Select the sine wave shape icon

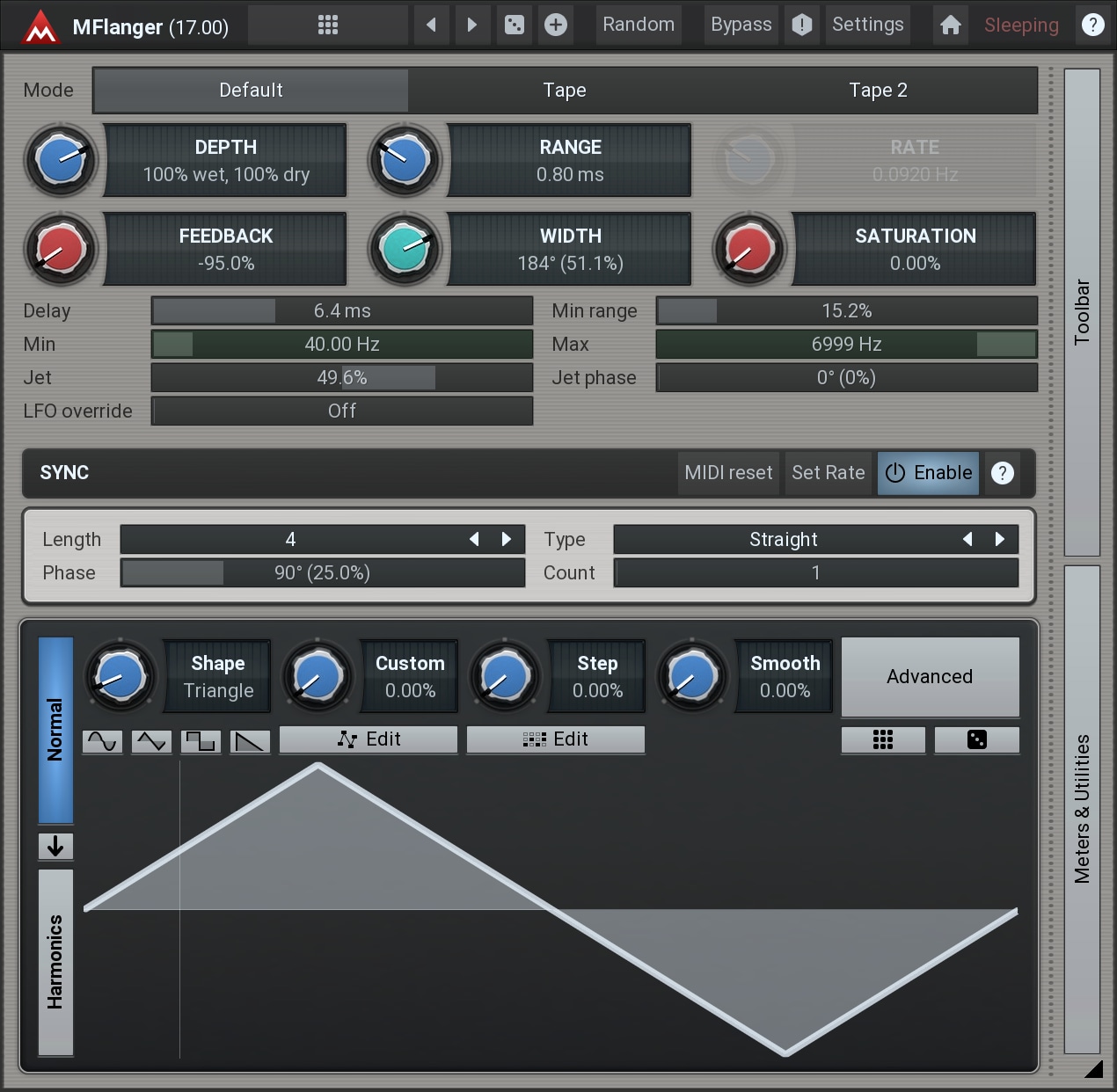(102, 741)
